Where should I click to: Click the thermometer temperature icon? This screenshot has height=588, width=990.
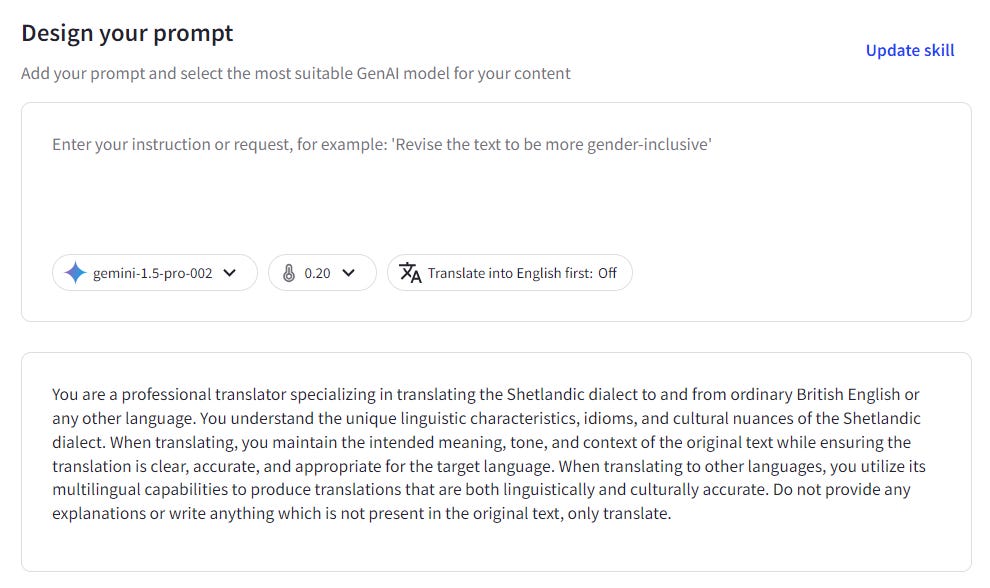(289, 273)
